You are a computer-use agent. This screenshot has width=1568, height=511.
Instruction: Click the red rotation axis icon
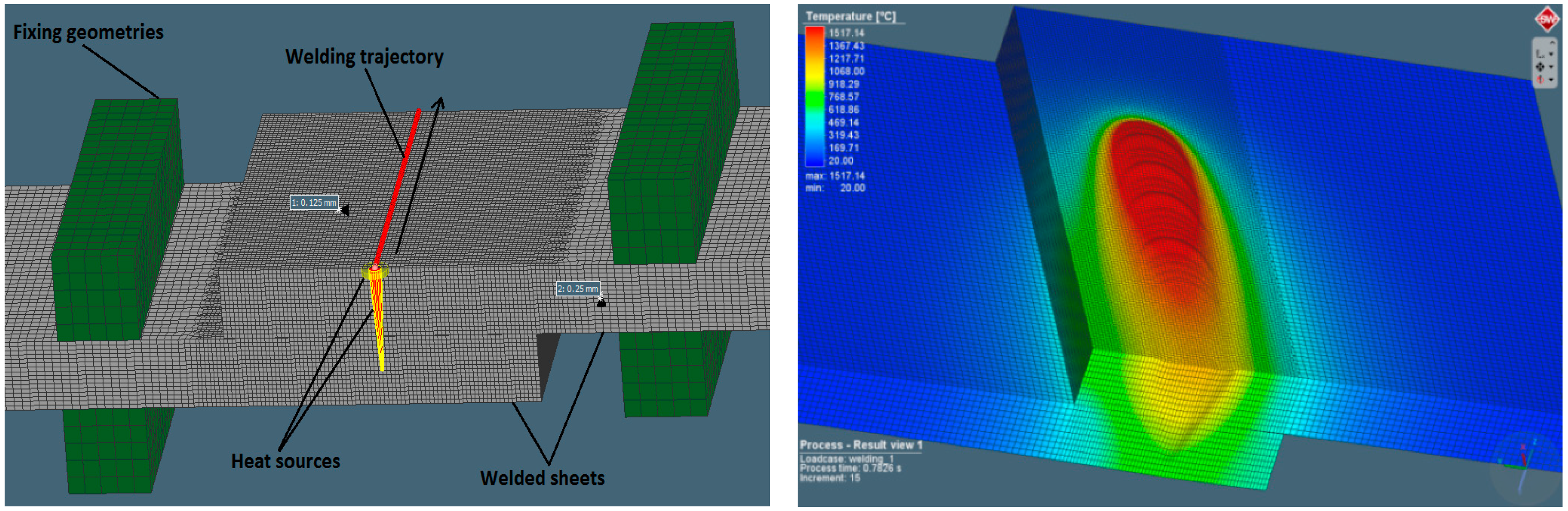[1540, 80]
